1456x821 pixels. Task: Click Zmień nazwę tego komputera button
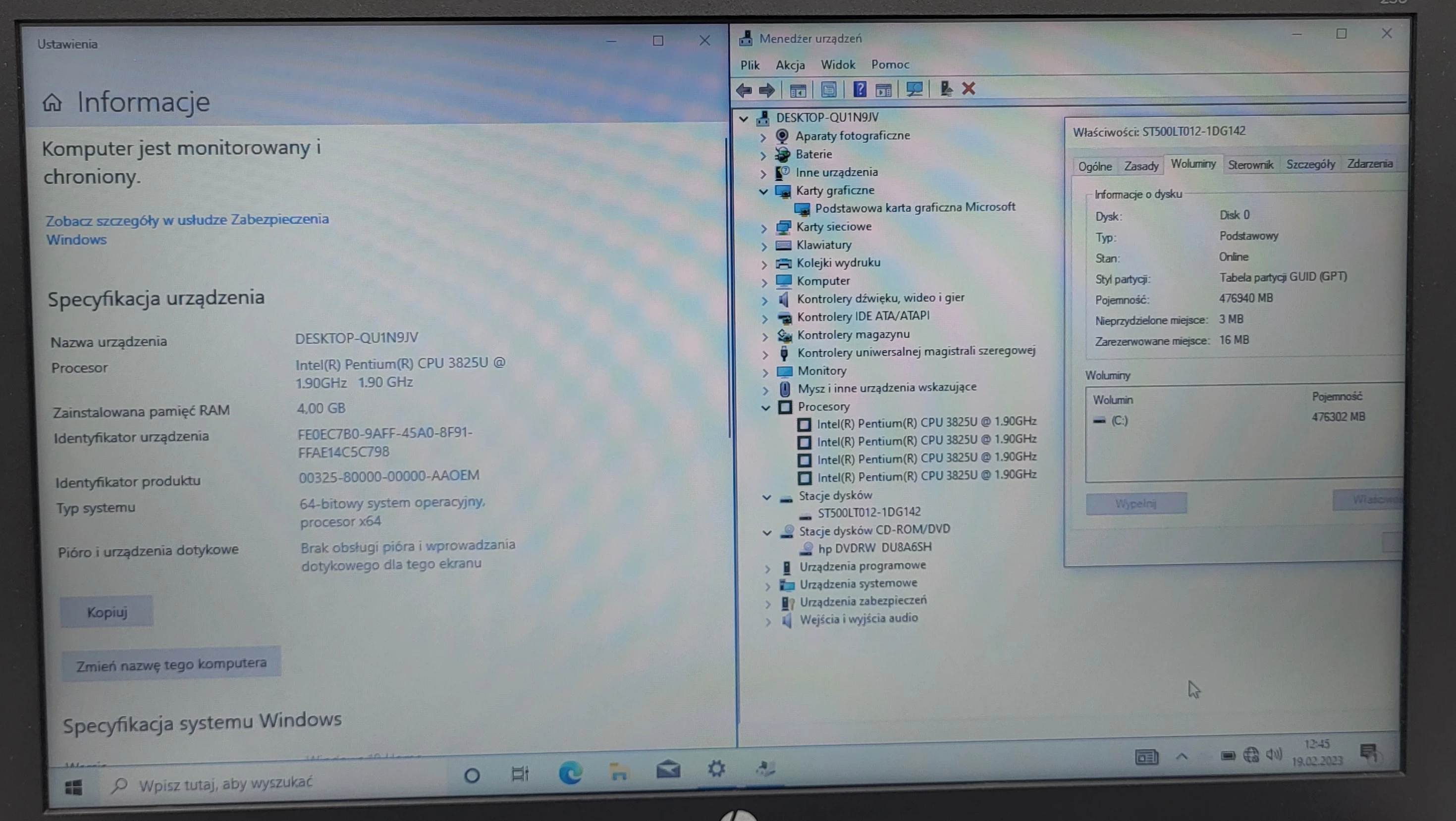(171, 664)
